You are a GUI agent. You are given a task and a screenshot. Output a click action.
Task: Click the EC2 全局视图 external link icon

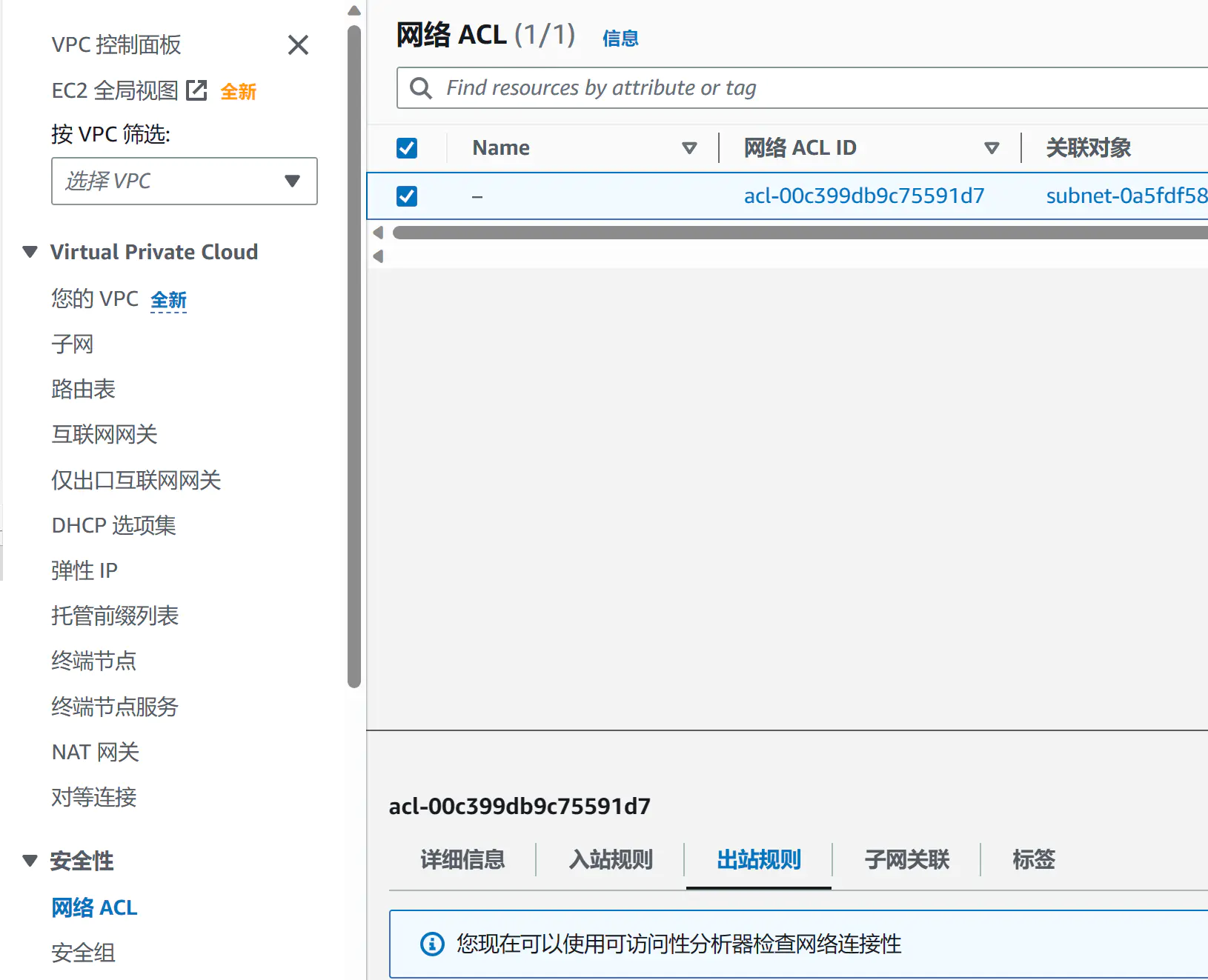(x=196, y=90)
